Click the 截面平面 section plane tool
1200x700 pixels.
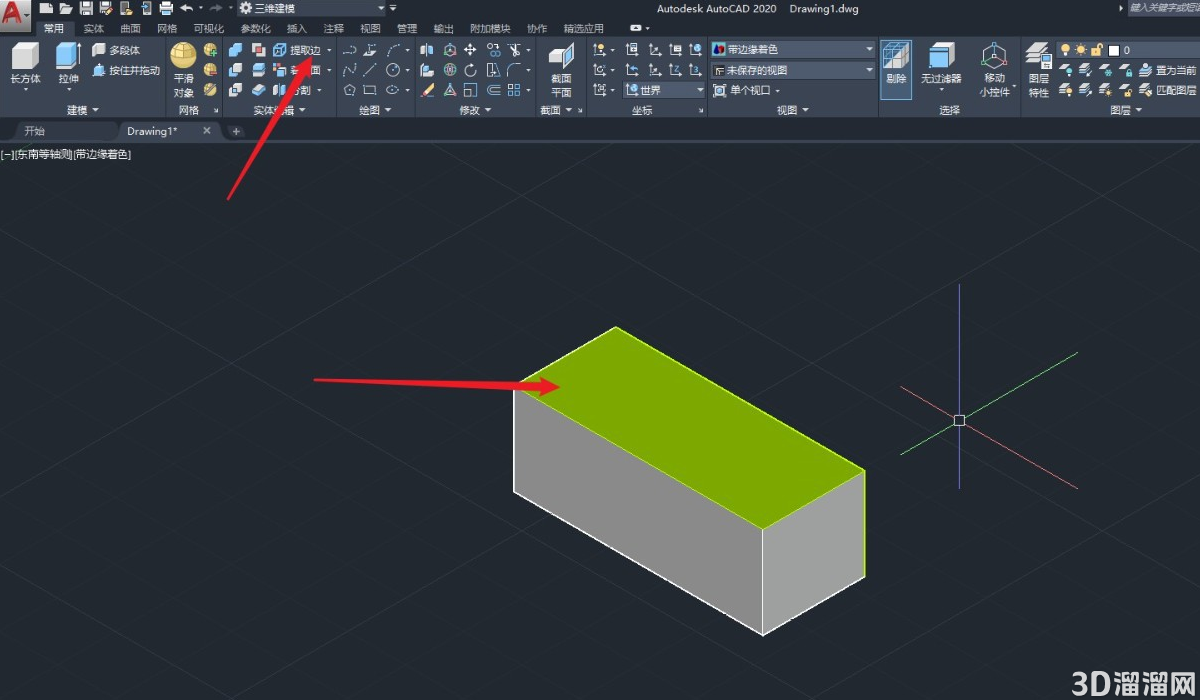point(561,69)
